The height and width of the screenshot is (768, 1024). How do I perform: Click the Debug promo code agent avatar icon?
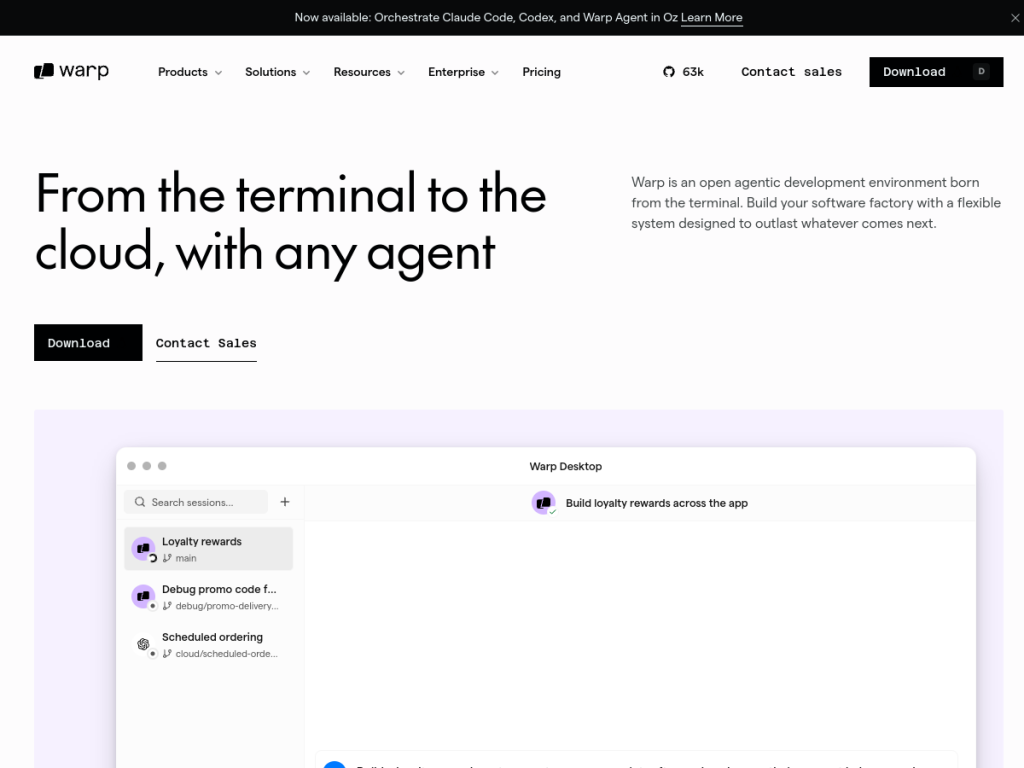pos(143,596)
